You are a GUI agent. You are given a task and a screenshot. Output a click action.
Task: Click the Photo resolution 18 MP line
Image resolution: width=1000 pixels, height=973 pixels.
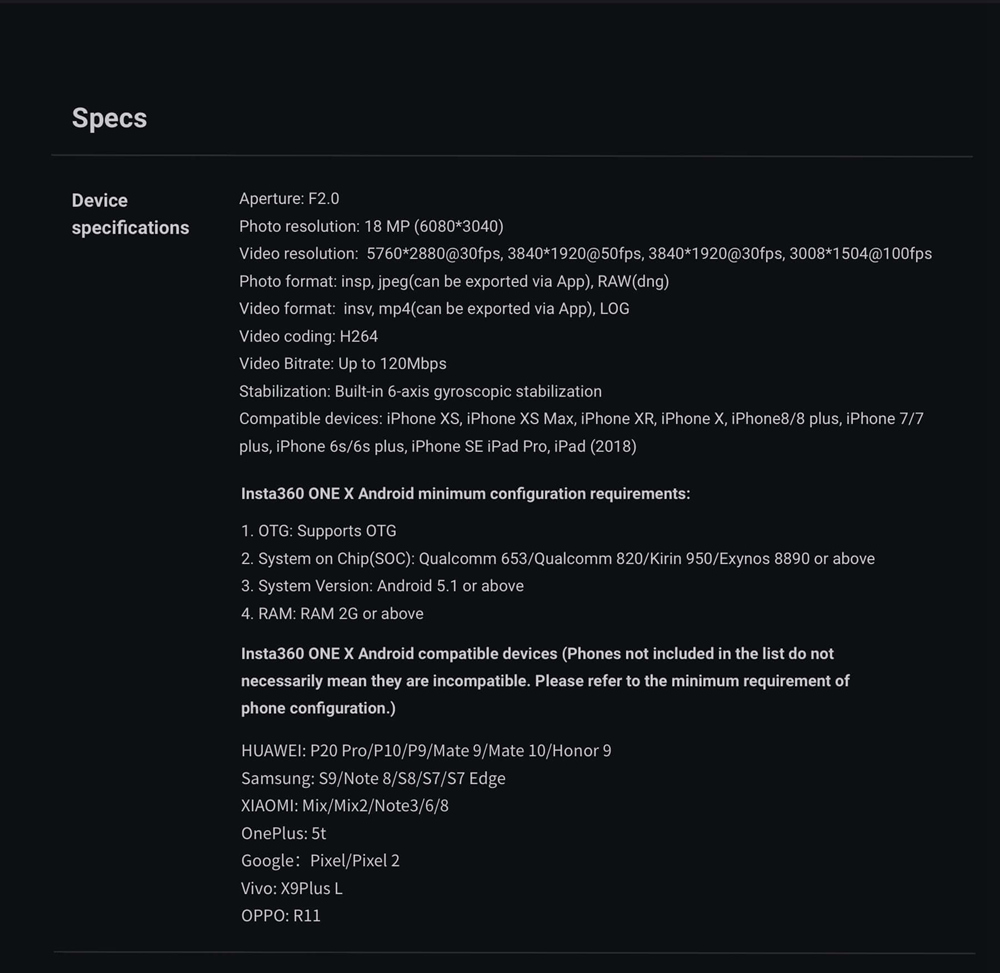coord(371,226)
